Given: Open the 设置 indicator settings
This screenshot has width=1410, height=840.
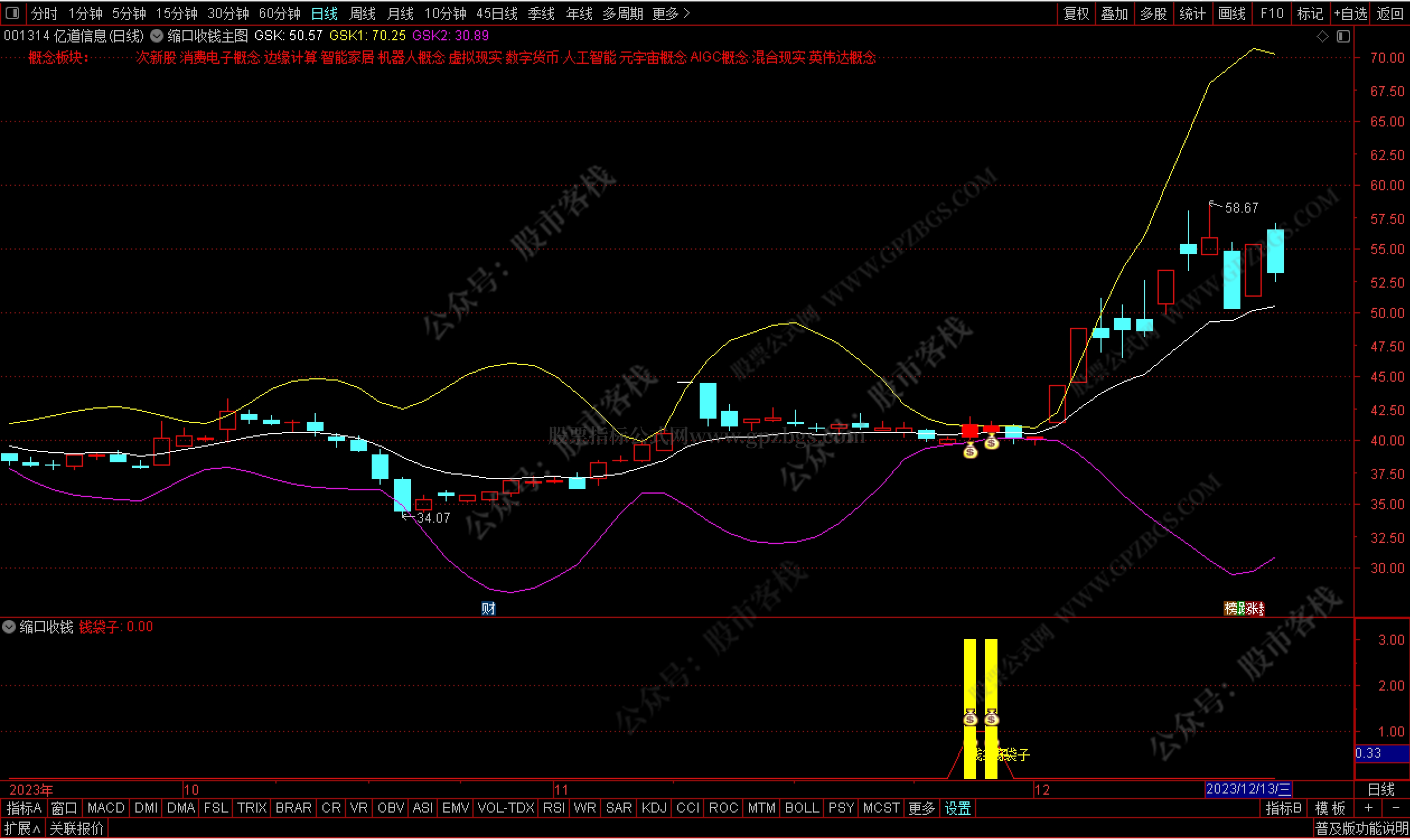Looking at the screenshot, I should tap(958, 809).
